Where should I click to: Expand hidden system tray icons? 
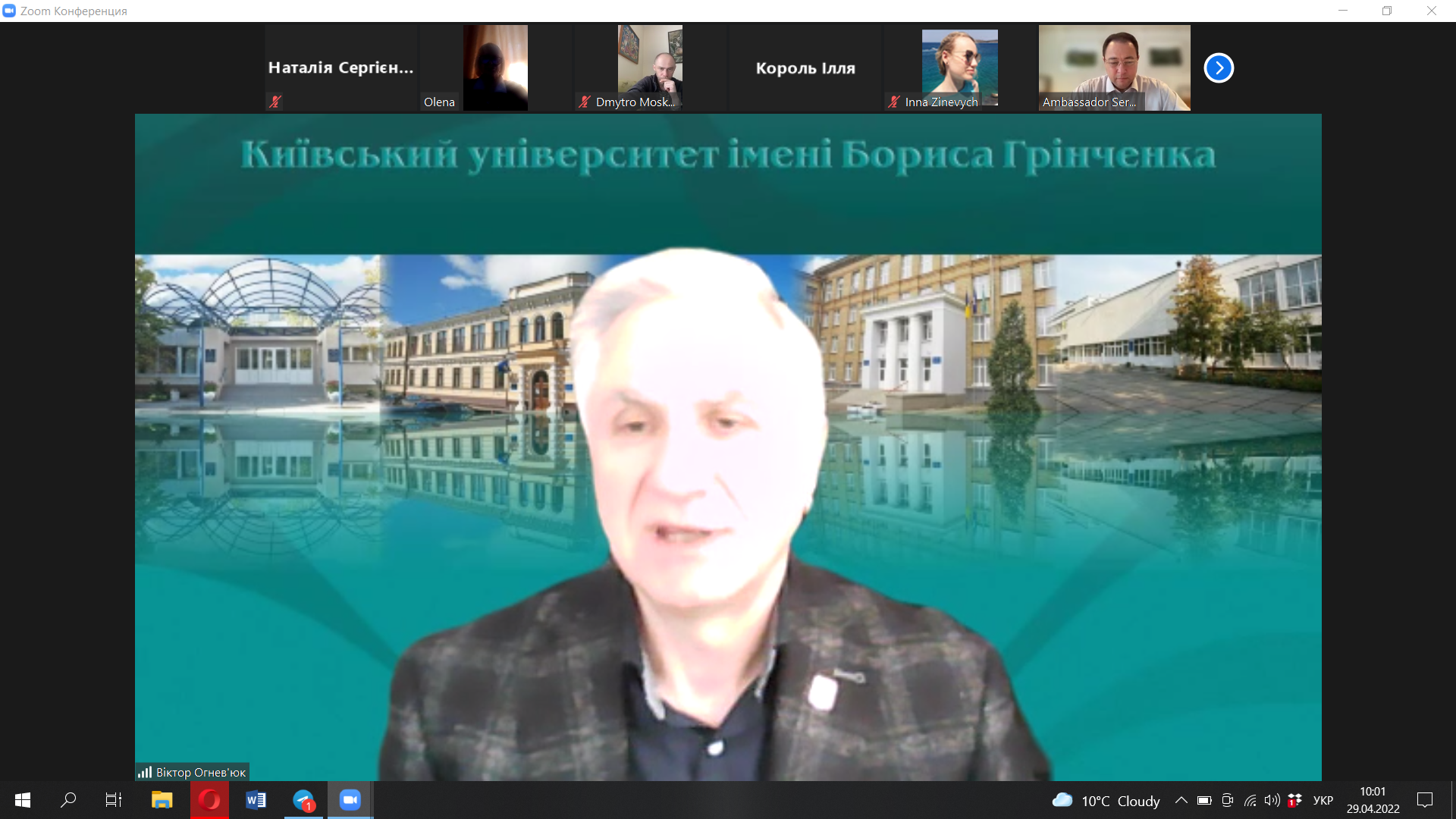point(1181,800)
